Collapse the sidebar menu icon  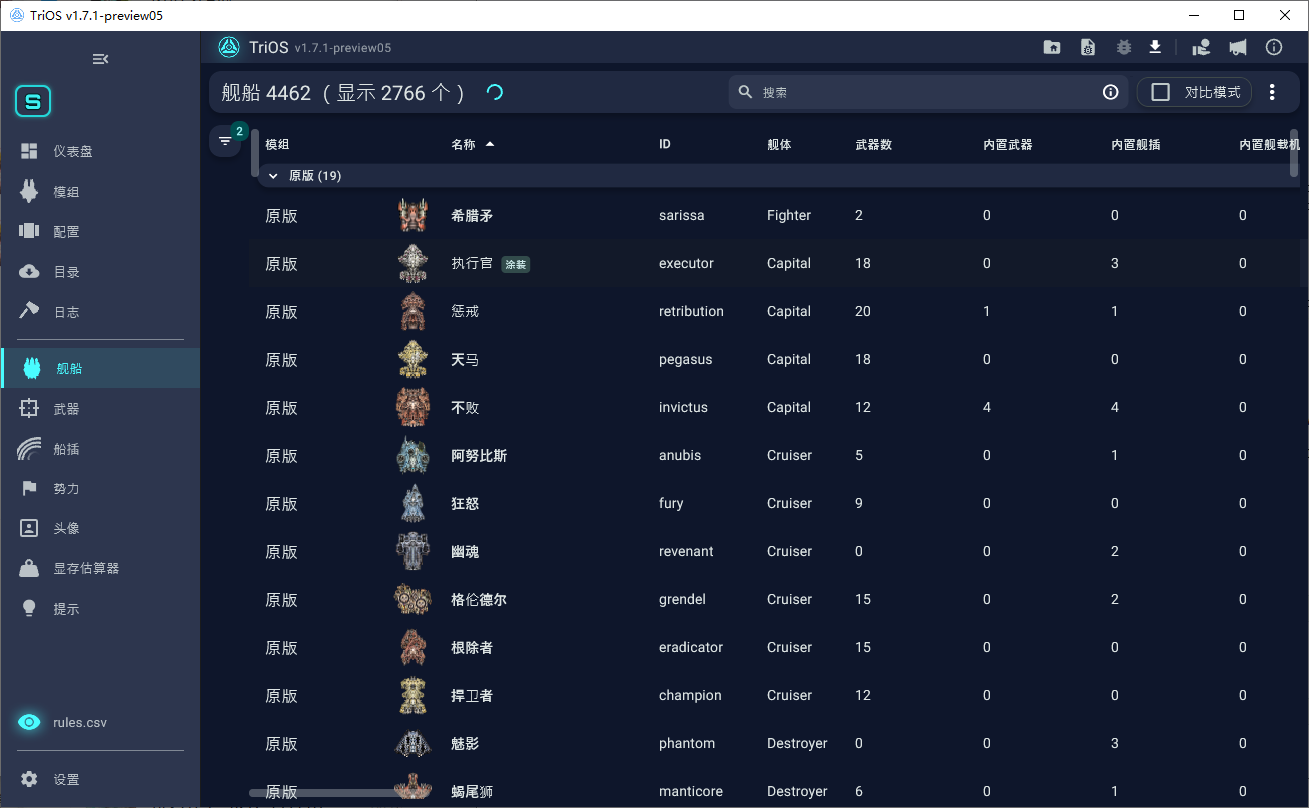[x=100, y=59]
